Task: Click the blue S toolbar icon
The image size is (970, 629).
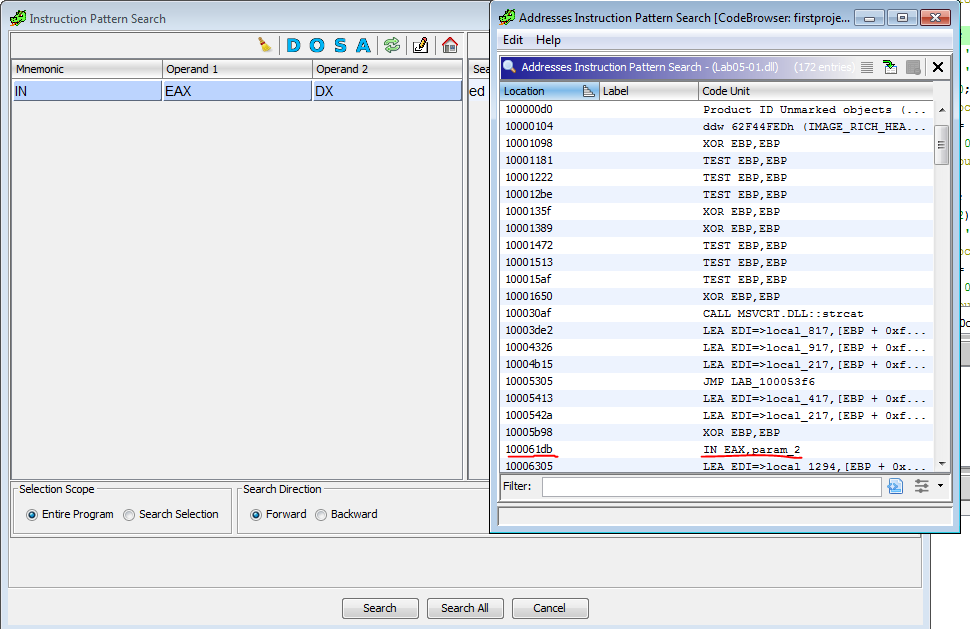Action: pos(340,45)
